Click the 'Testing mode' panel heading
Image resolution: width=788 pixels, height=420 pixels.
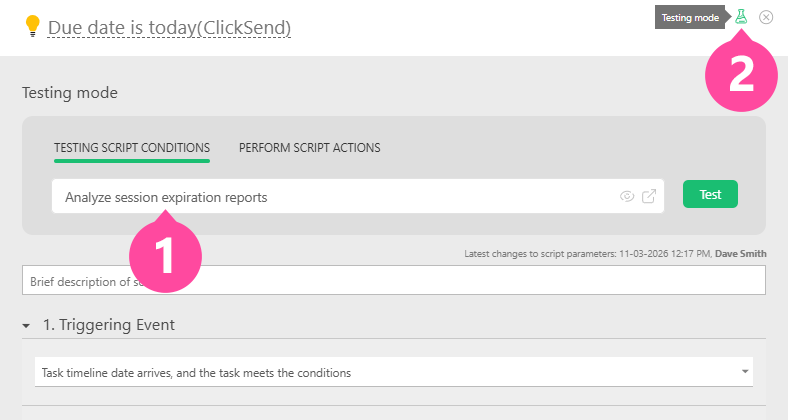[x=70, y=93]
